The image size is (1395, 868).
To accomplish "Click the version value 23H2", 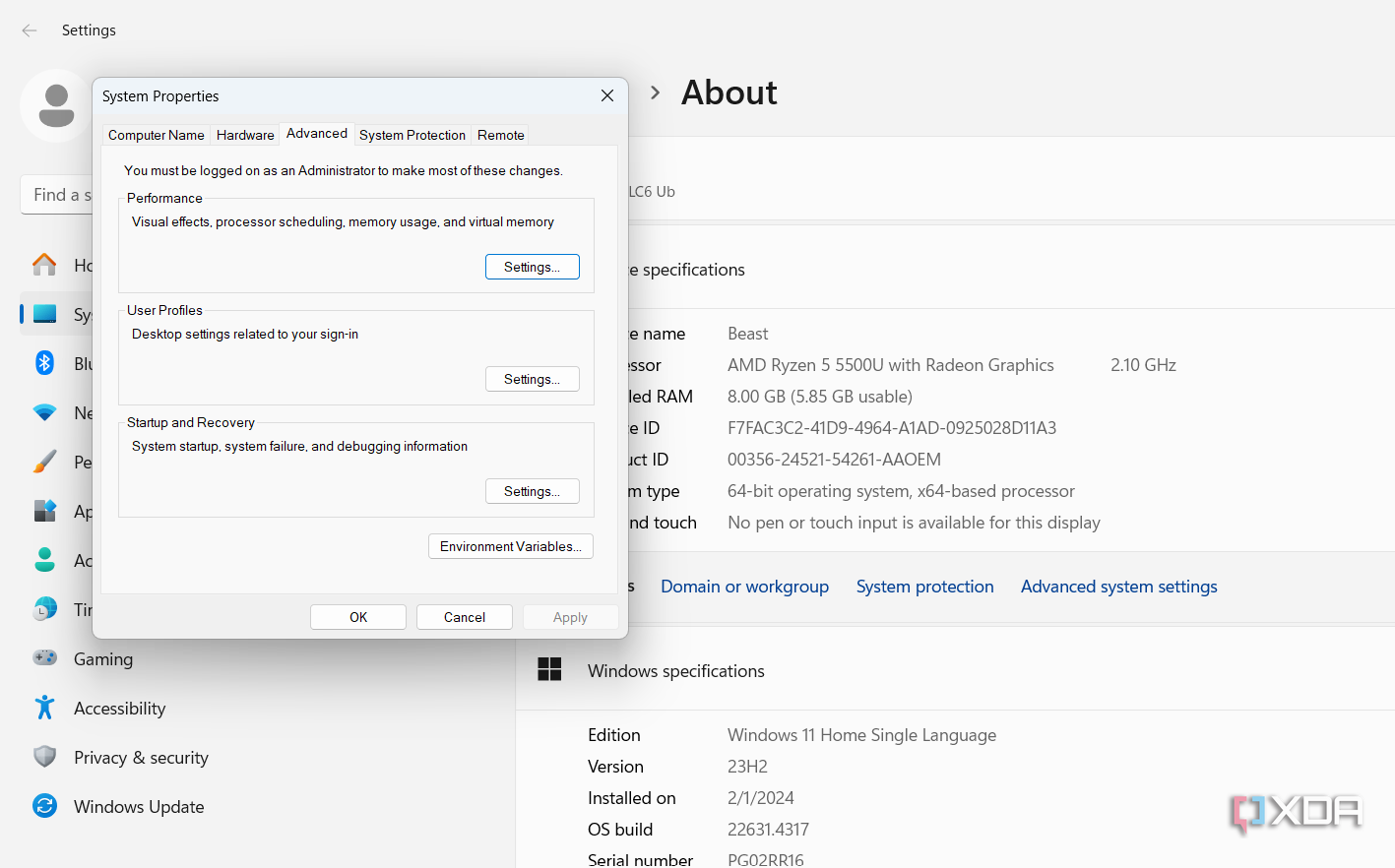I will pos(747,767).
